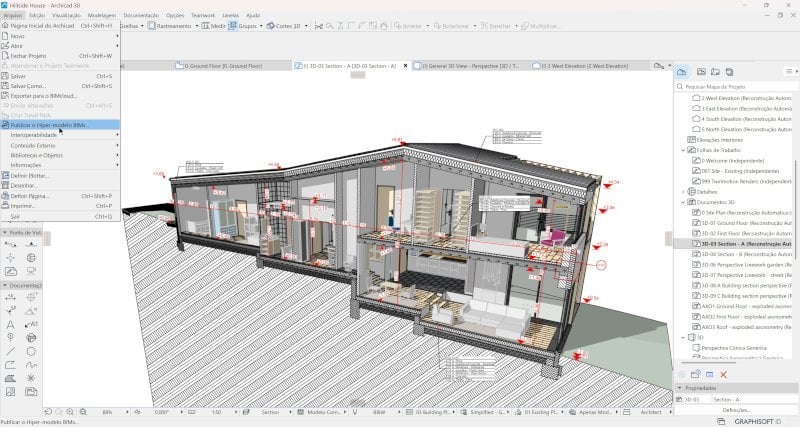Viewport: 800px width, 427px height.
Task: Select the Drawing tool in toolbox
Action: (31, 392)
